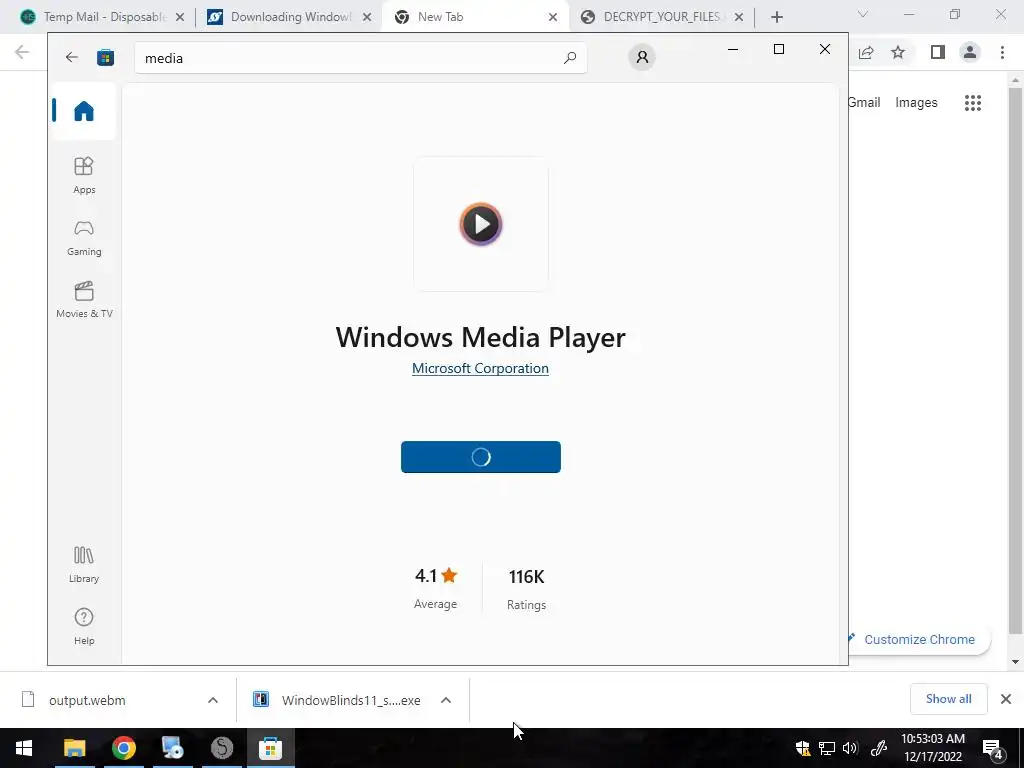Screen dimensions: 1024x768
Task: Close the Temp Mail tab
Action: (x=180, y=17)
